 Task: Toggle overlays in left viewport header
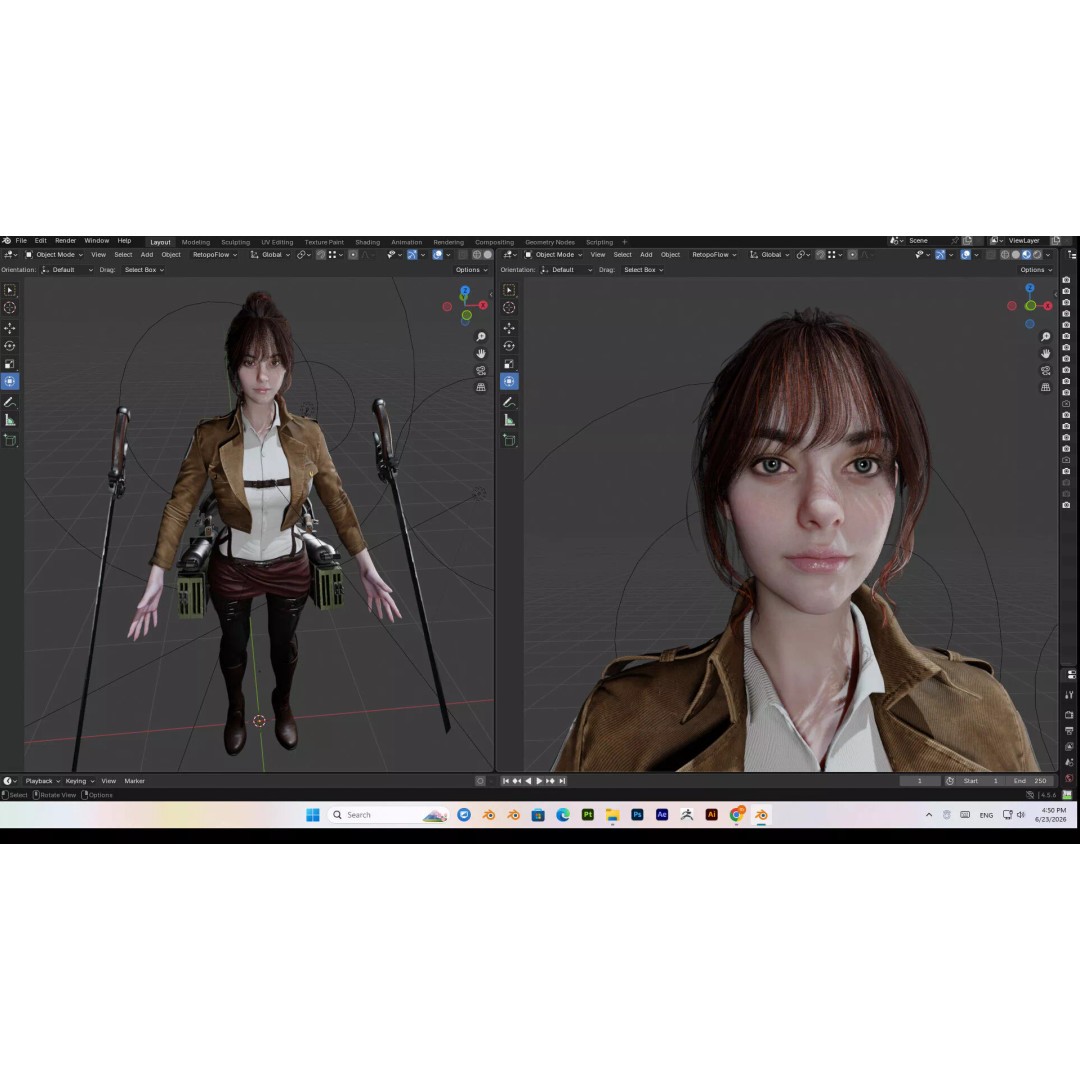click(437, 255)
